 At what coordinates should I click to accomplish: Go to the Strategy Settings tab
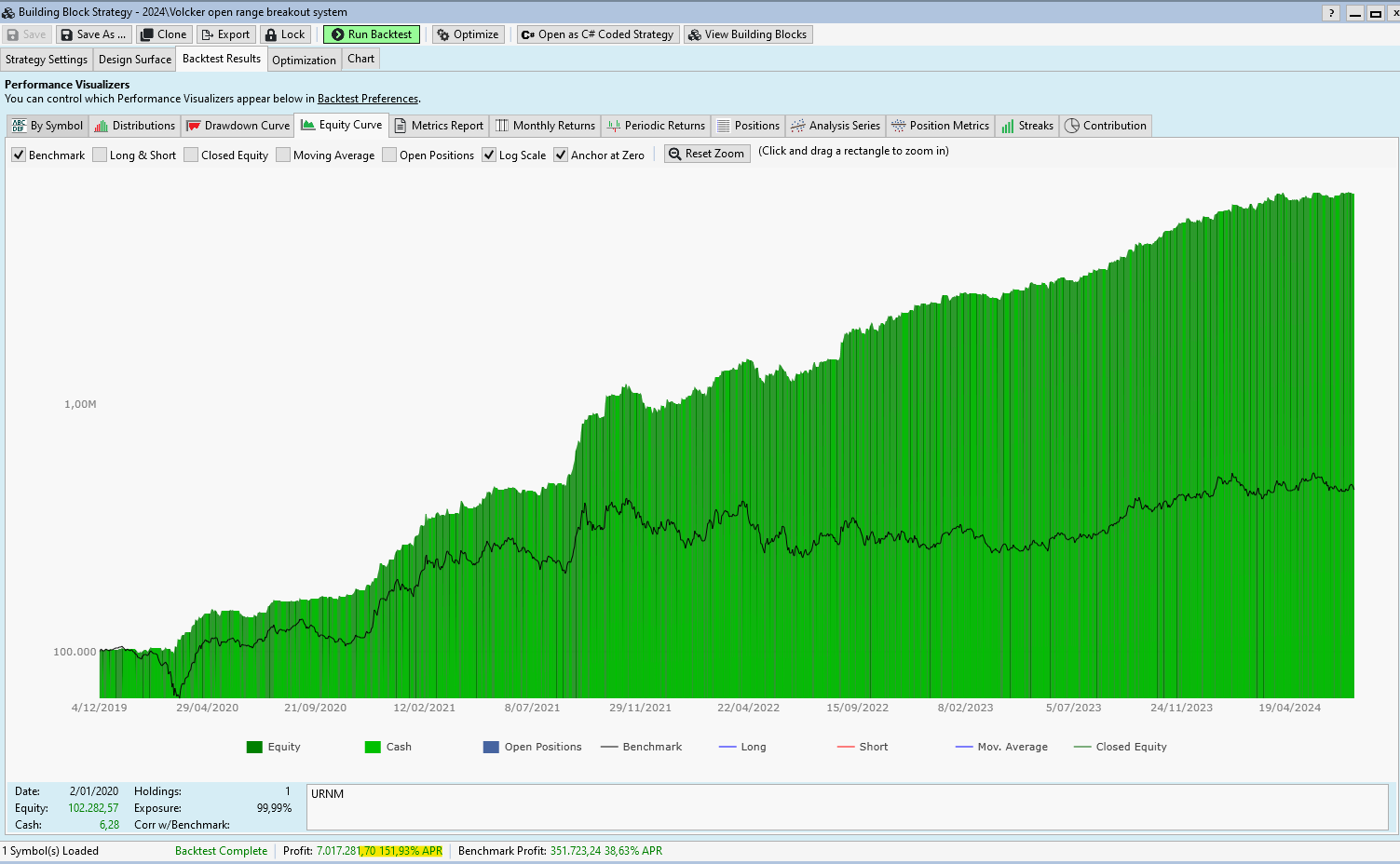[x=47, y=60]
